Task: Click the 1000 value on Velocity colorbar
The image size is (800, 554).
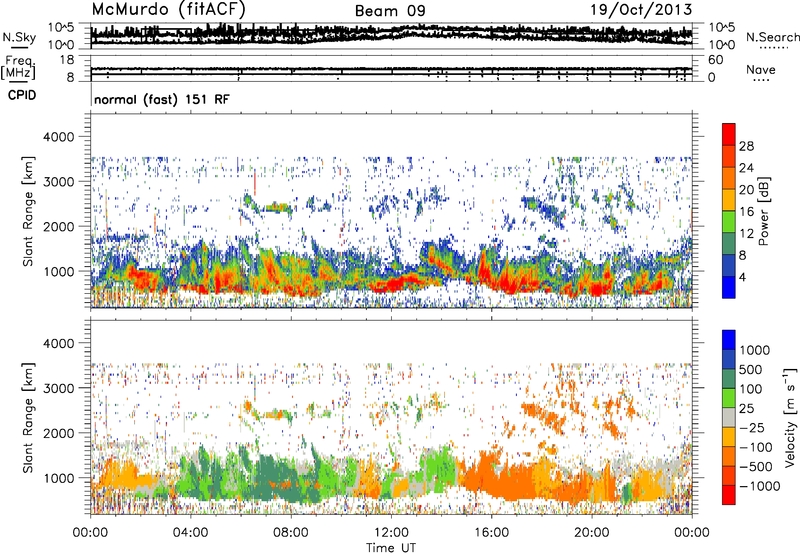Action: pyautogui.click(x=754, y=350)
